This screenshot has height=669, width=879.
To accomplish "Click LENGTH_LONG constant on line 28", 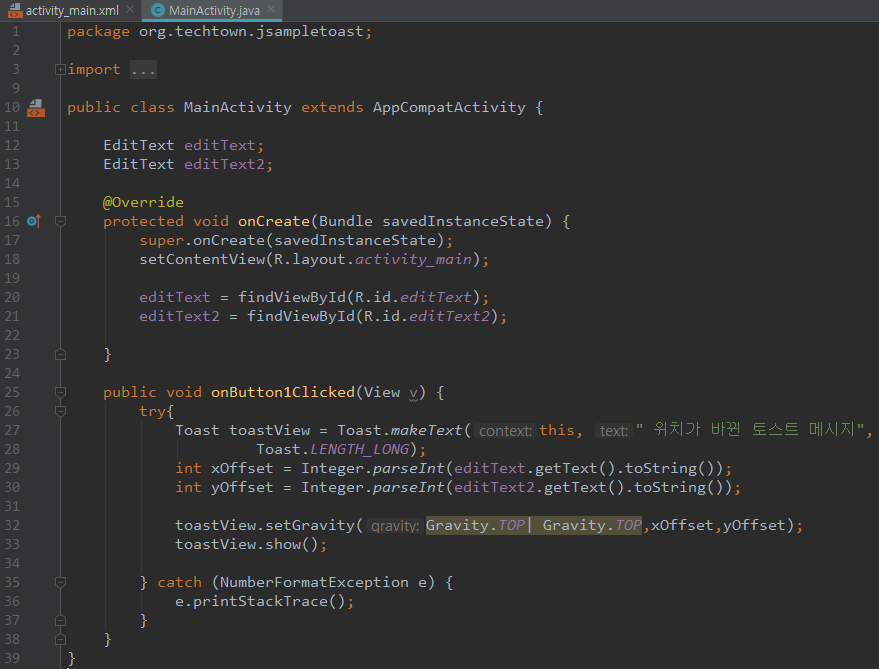I will (x=360, y=450).
